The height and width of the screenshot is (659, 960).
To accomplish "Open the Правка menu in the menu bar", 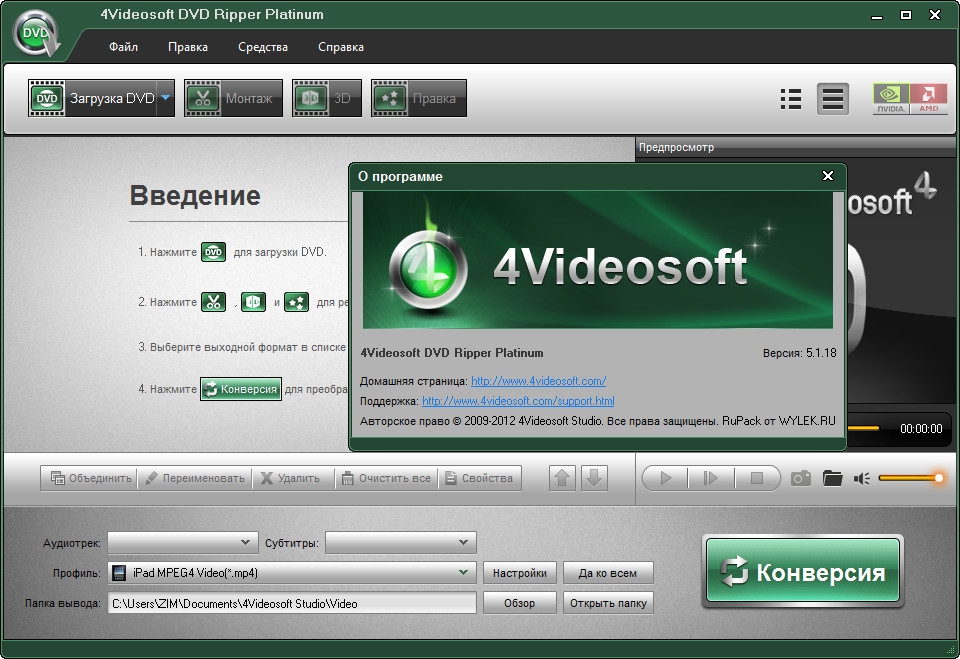I will [188, 47].
